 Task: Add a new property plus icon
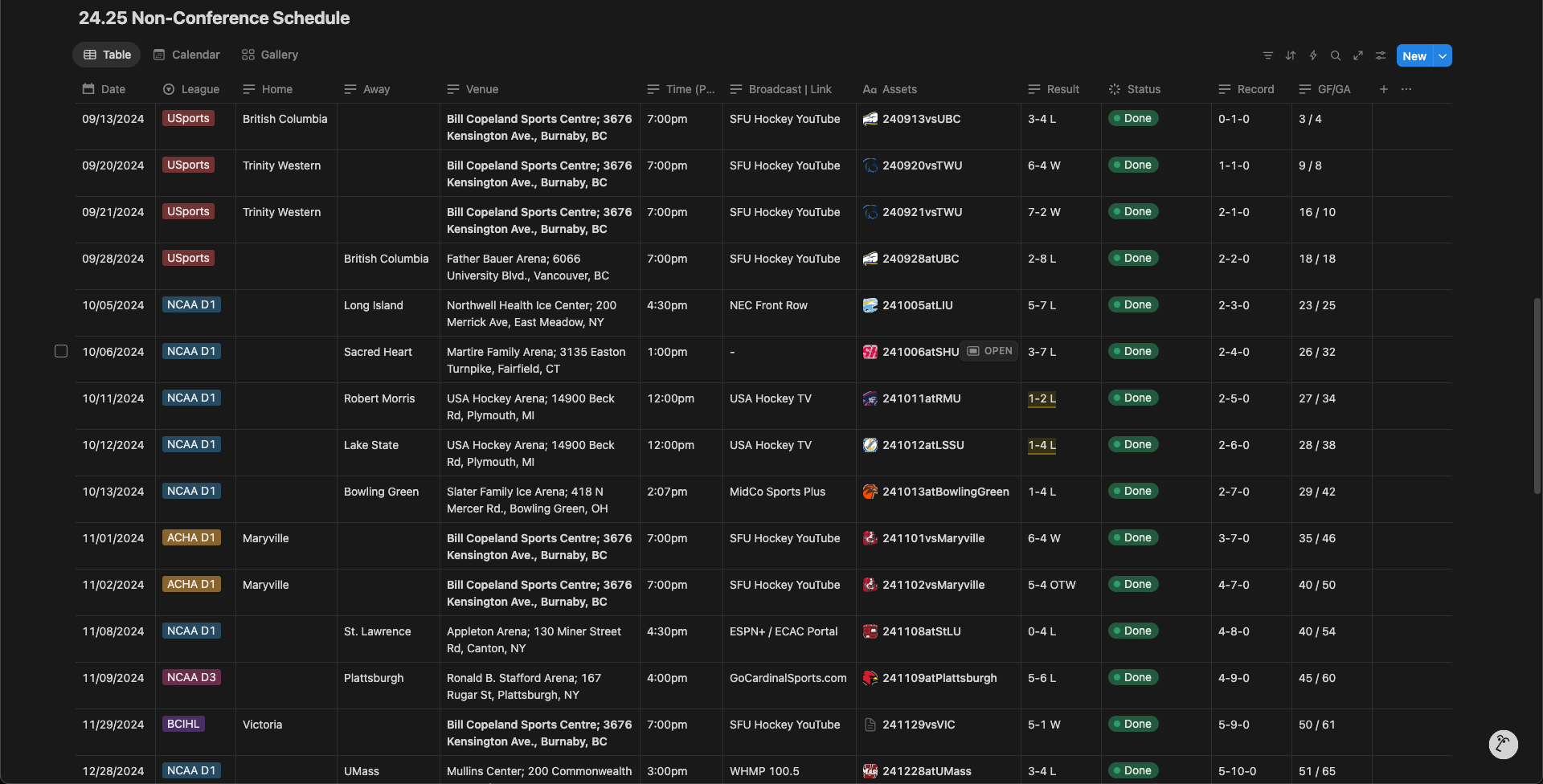pyautogui.click(x=1383, y=89)
